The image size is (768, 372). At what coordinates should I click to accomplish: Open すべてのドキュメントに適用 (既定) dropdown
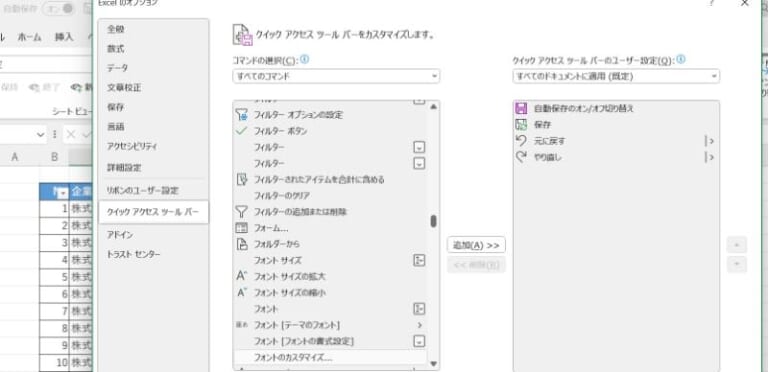click(616, 76)
